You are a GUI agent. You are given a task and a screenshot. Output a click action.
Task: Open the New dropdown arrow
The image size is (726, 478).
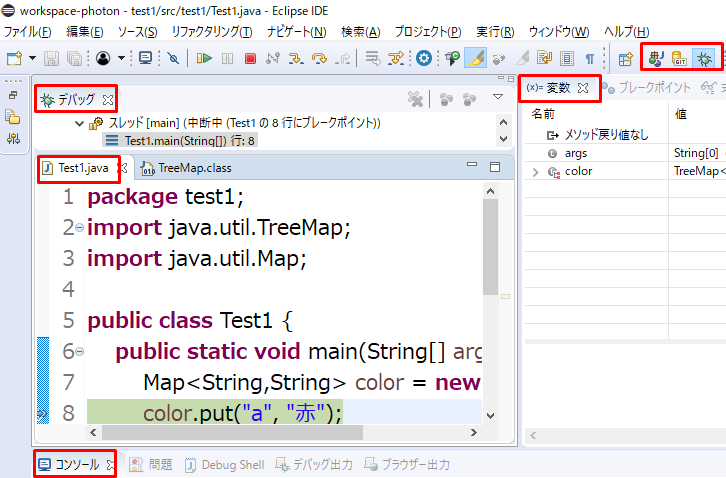click(x=32, y=58)
